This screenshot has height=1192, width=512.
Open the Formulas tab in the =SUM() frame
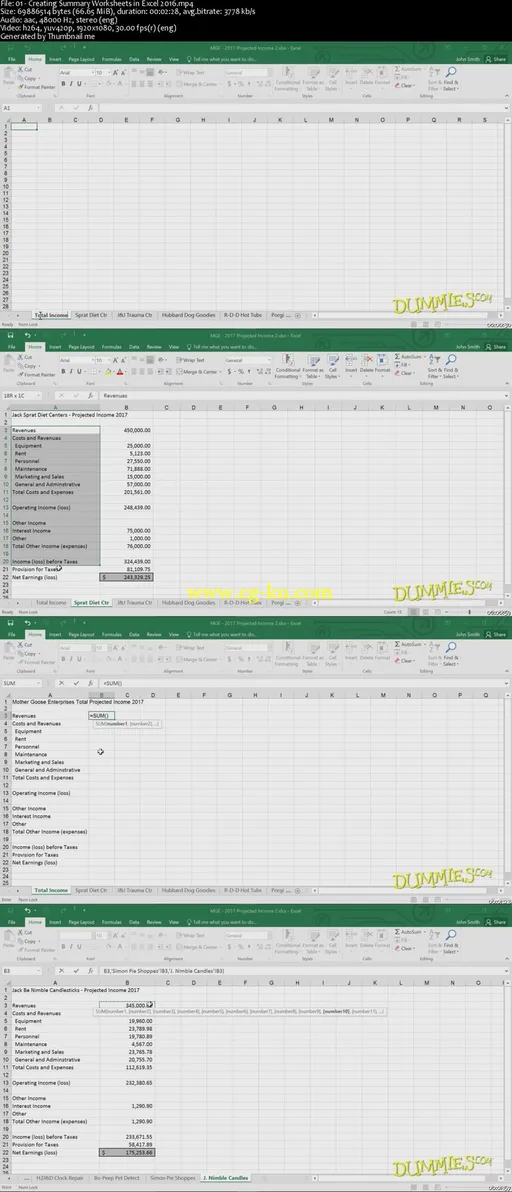coord(112,634)
